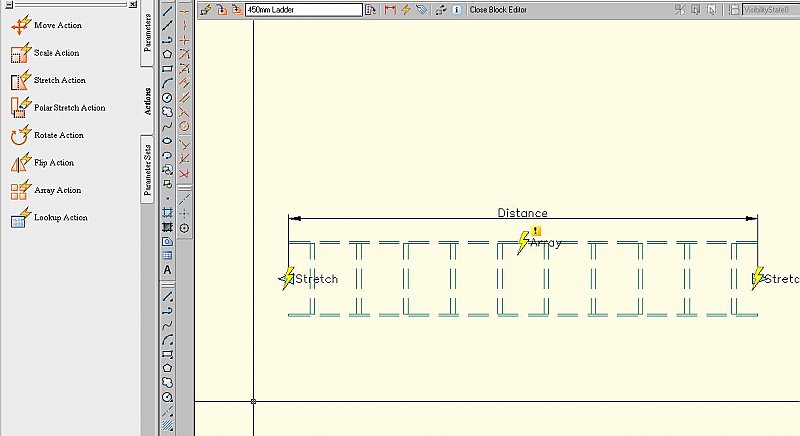Select the Polygon draw tool

pos(167,54)
